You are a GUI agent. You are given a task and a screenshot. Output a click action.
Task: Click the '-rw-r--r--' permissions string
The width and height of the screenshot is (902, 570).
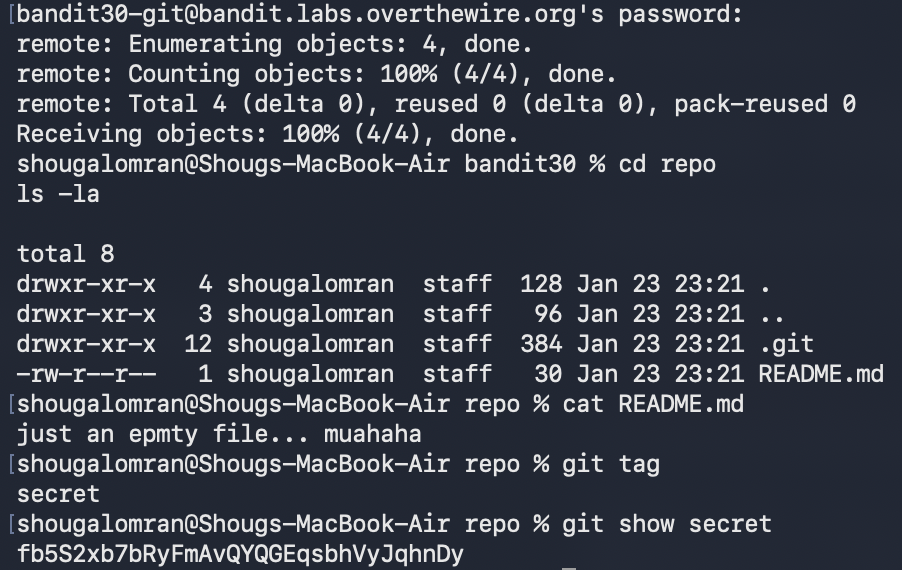click(x=86, y=374)
